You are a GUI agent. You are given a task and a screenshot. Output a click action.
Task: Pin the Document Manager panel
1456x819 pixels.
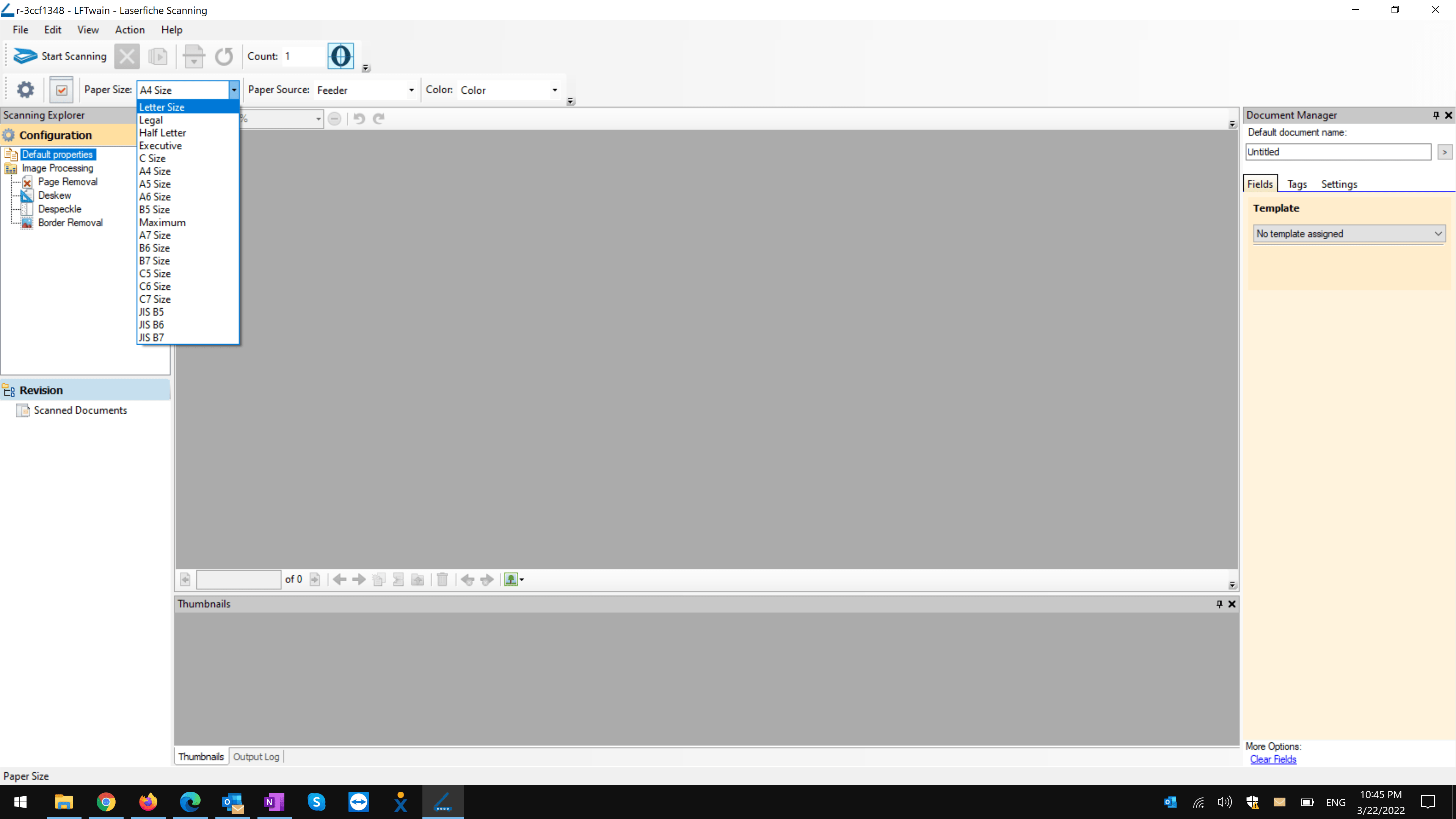coord(1436,115)
